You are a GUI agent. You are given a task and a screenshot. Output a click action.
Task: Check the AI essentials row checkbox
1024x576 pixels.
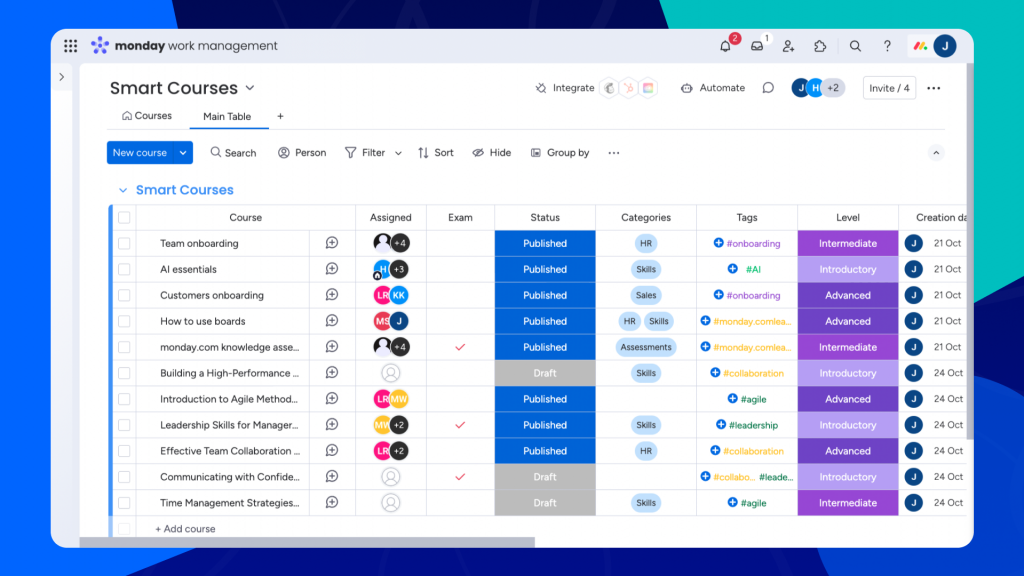coord(125,268)
